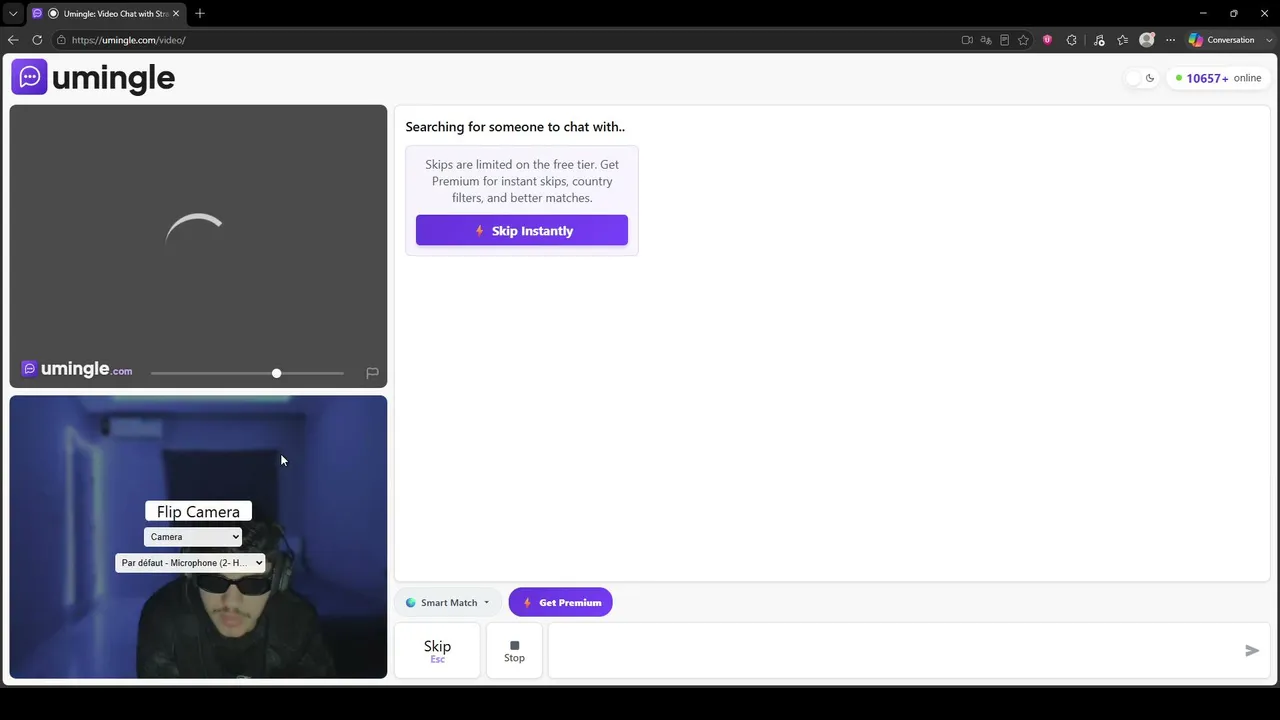Screen dimensions: 1280x720
Task: Click the record indicator on the tab
Action: click(53, 14)
